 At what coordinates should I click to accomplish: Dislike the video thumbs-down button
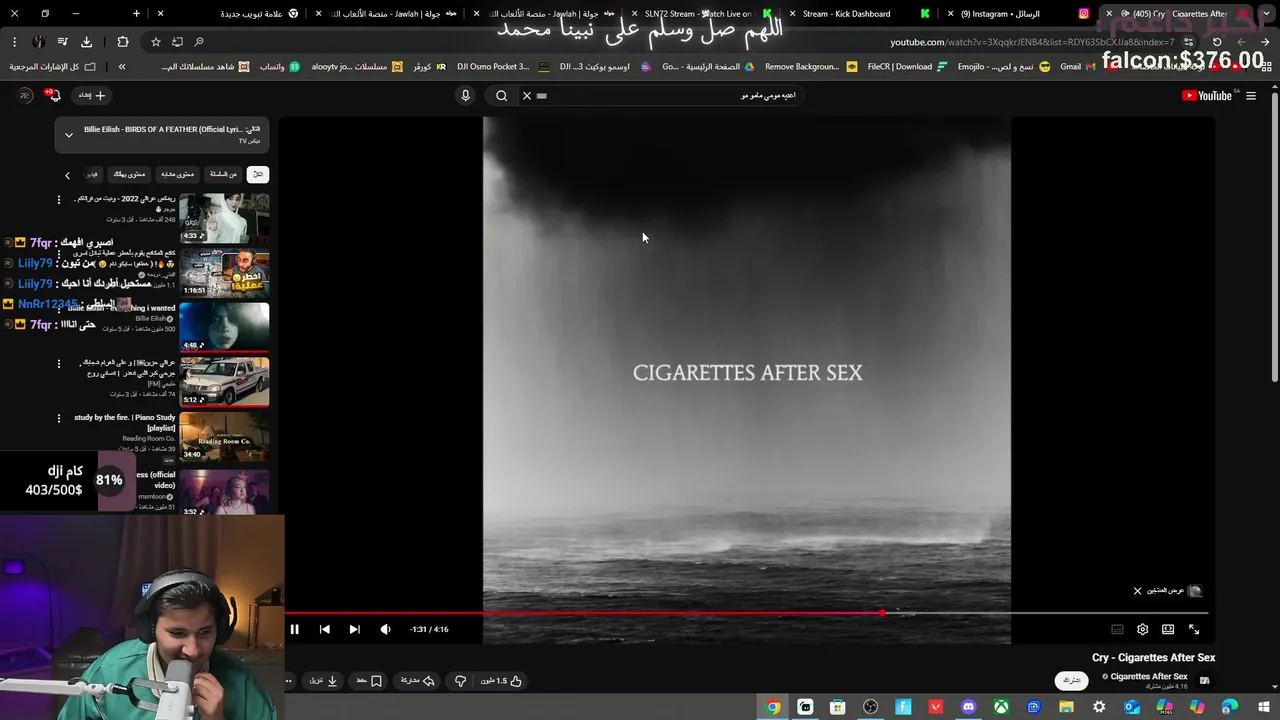[x=460, y=681]
